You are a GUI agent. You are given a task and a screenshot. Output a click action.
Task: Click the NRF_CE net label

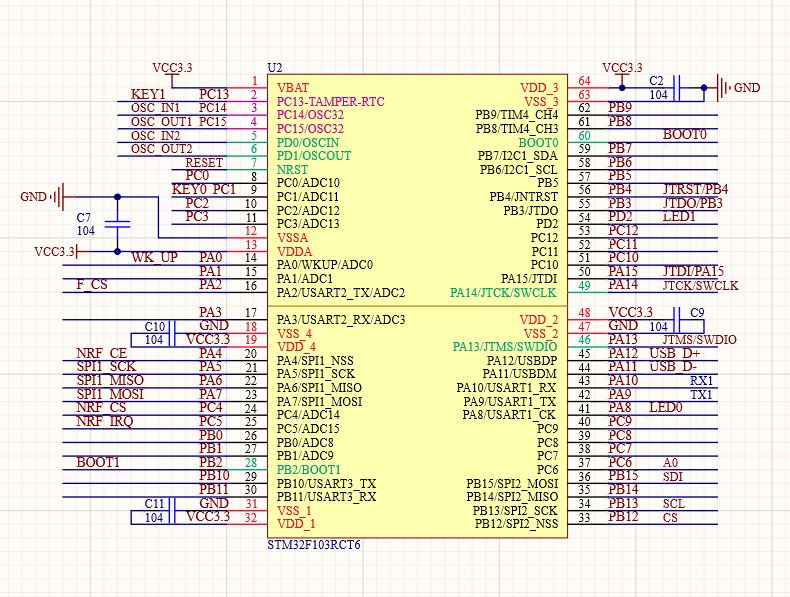pyautogui.click(x=101, y=353)
